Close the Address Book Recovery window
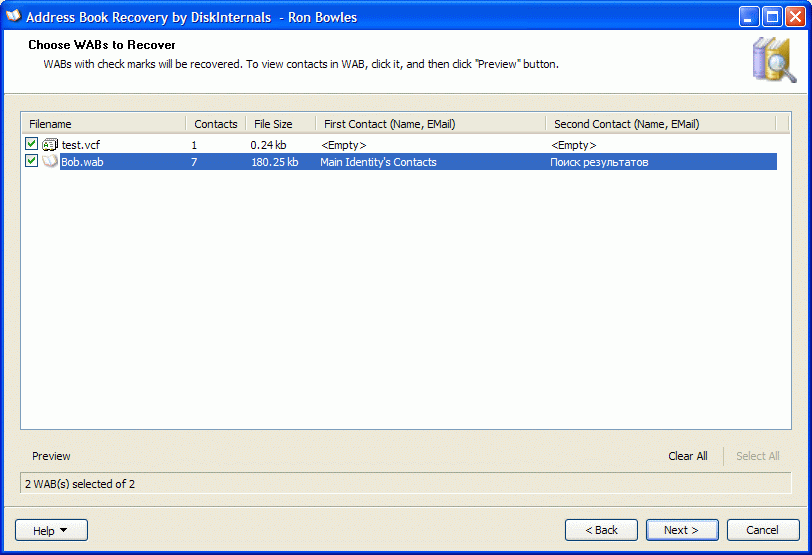The width and height of the screenshot is (812, 555). click(x=795, y=17)
